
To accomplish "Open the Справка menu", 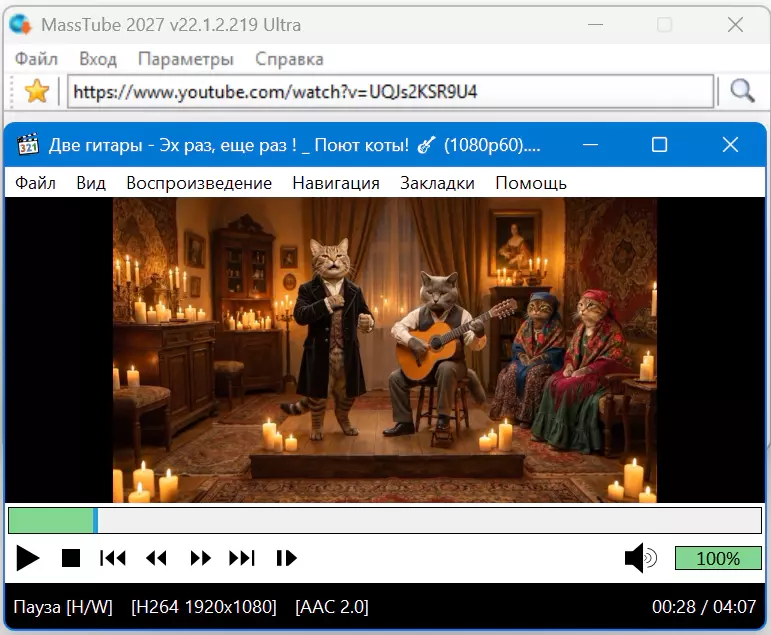I will click(289, 59).
